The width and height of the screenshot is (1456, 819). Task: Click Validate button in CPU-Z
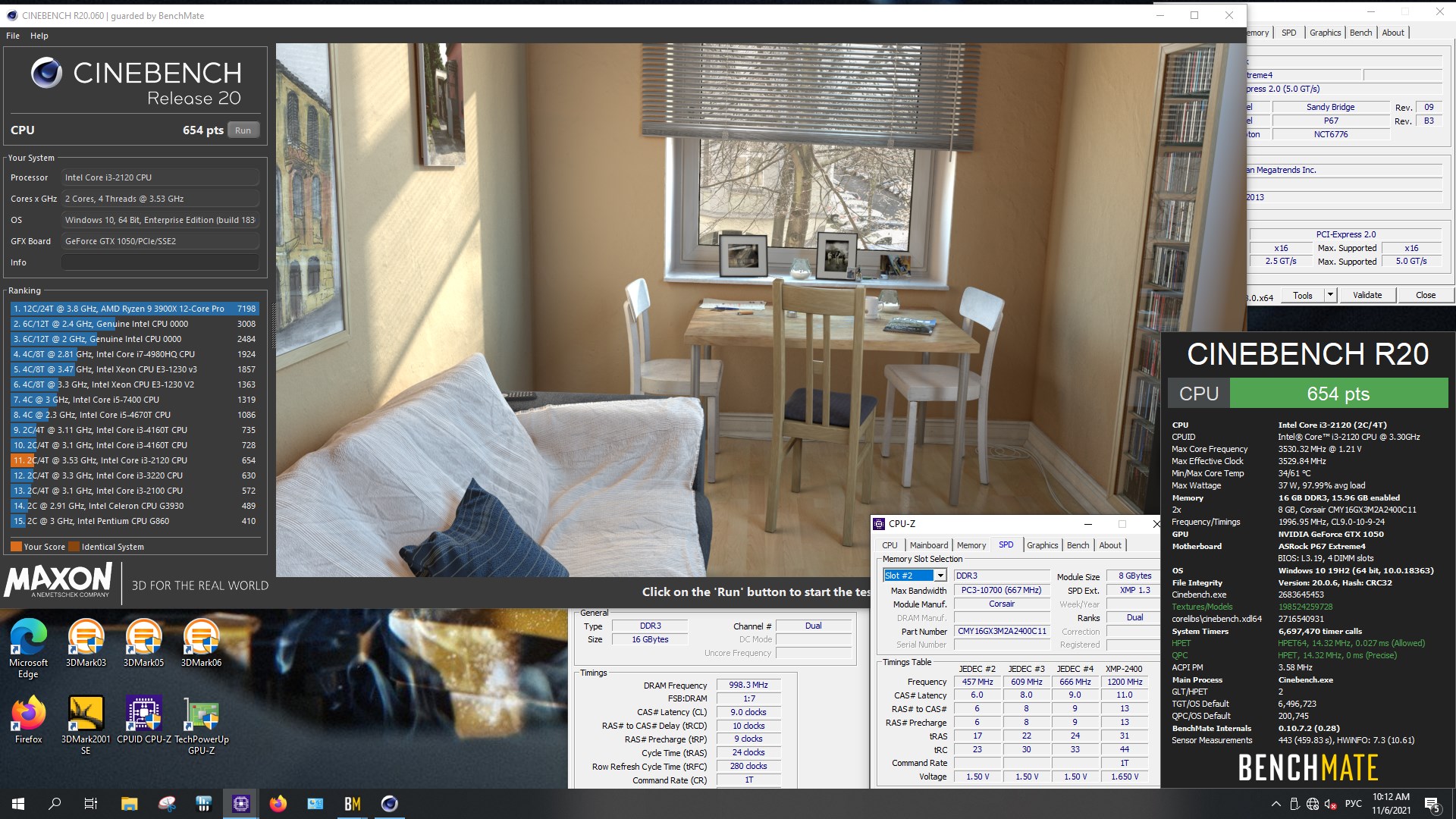[1367, 295]
